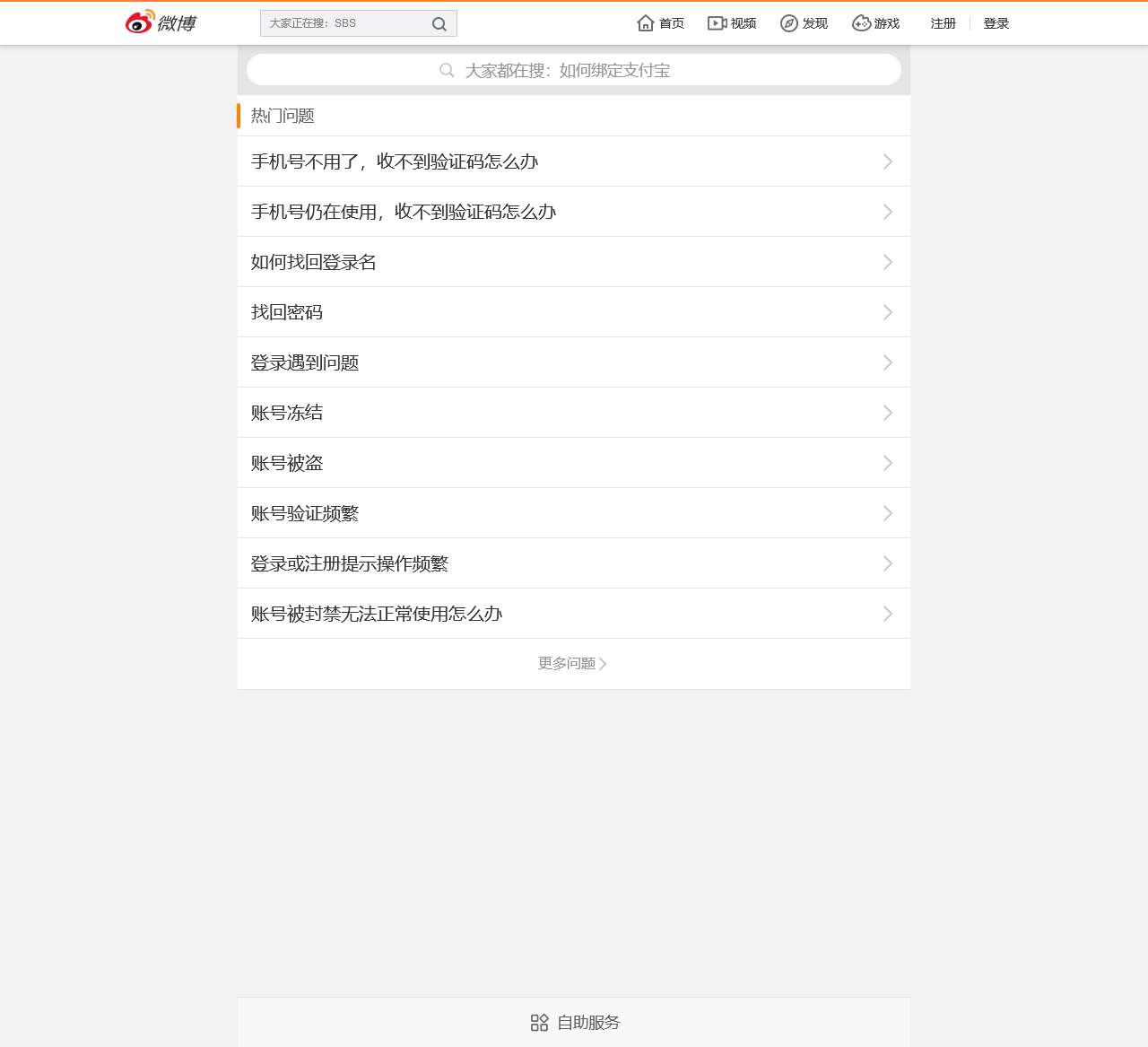Click the discover (发现) compass icon

789,23
